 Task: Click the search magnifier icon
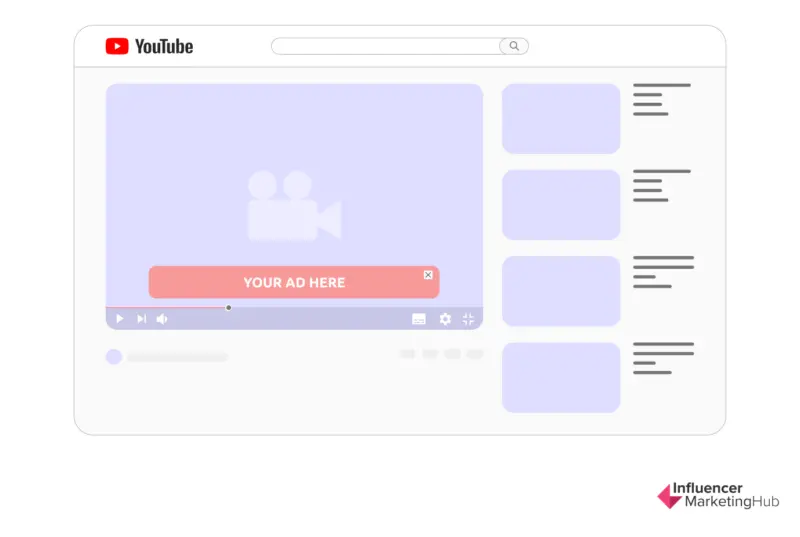[514, 46]
